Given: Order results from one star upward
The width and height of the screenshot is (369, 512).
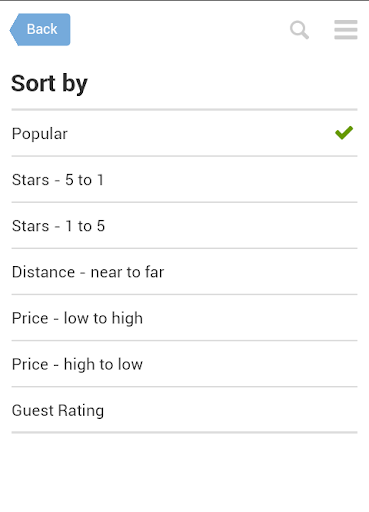Looking at the screenshot, I should point(184,225).
